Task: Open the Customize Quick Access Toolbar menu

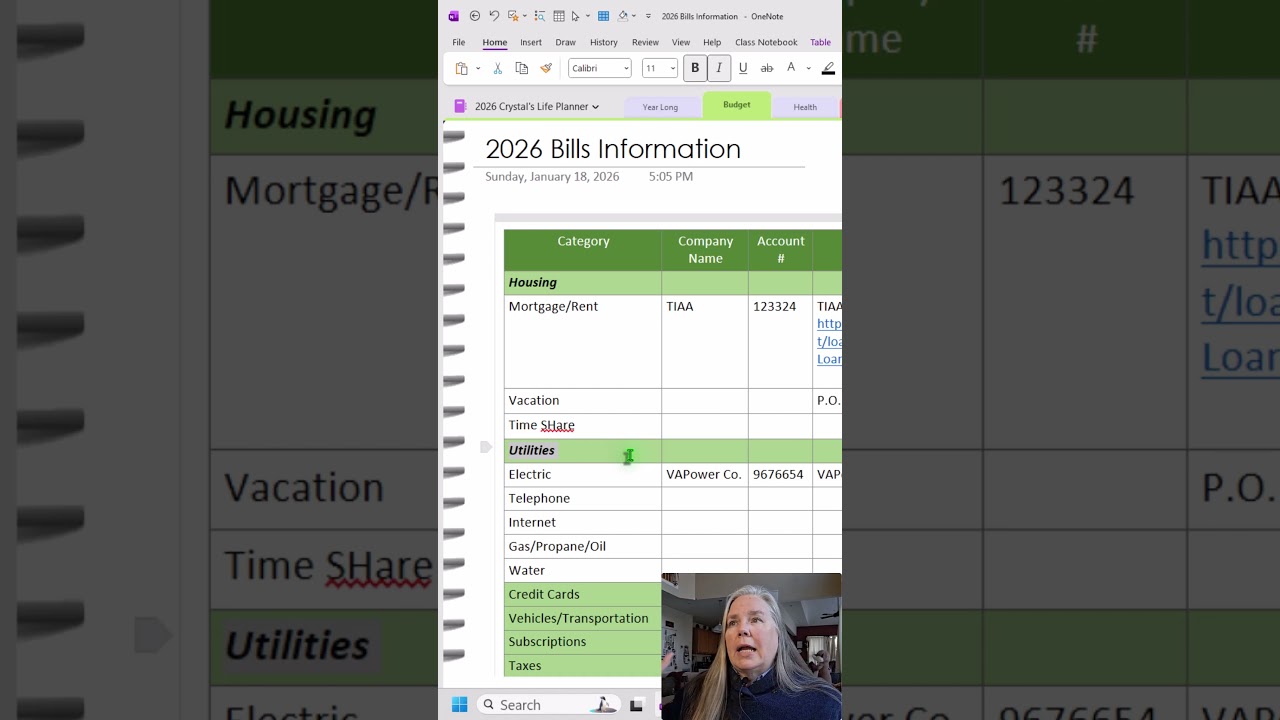Action: pos(648,16)
